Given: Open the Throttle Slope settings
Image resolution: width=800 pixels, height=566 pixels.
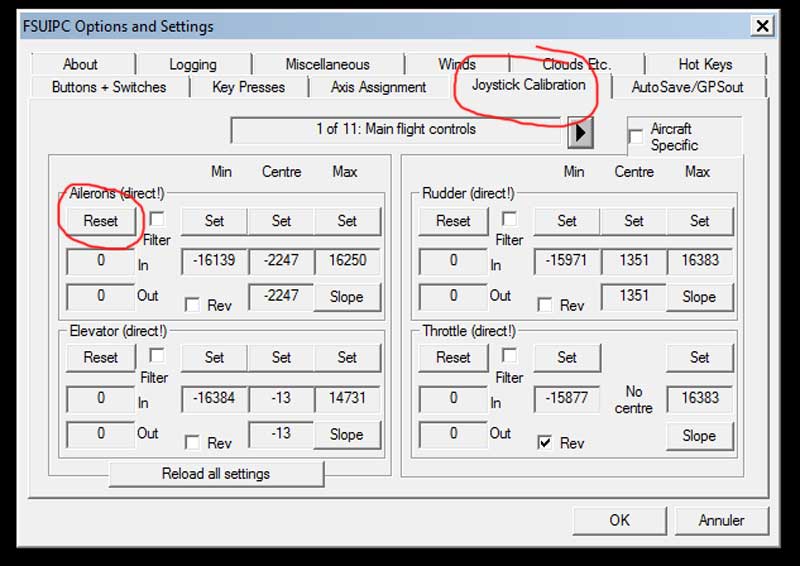Looking at the screenshot, I should tap(699, 436).
